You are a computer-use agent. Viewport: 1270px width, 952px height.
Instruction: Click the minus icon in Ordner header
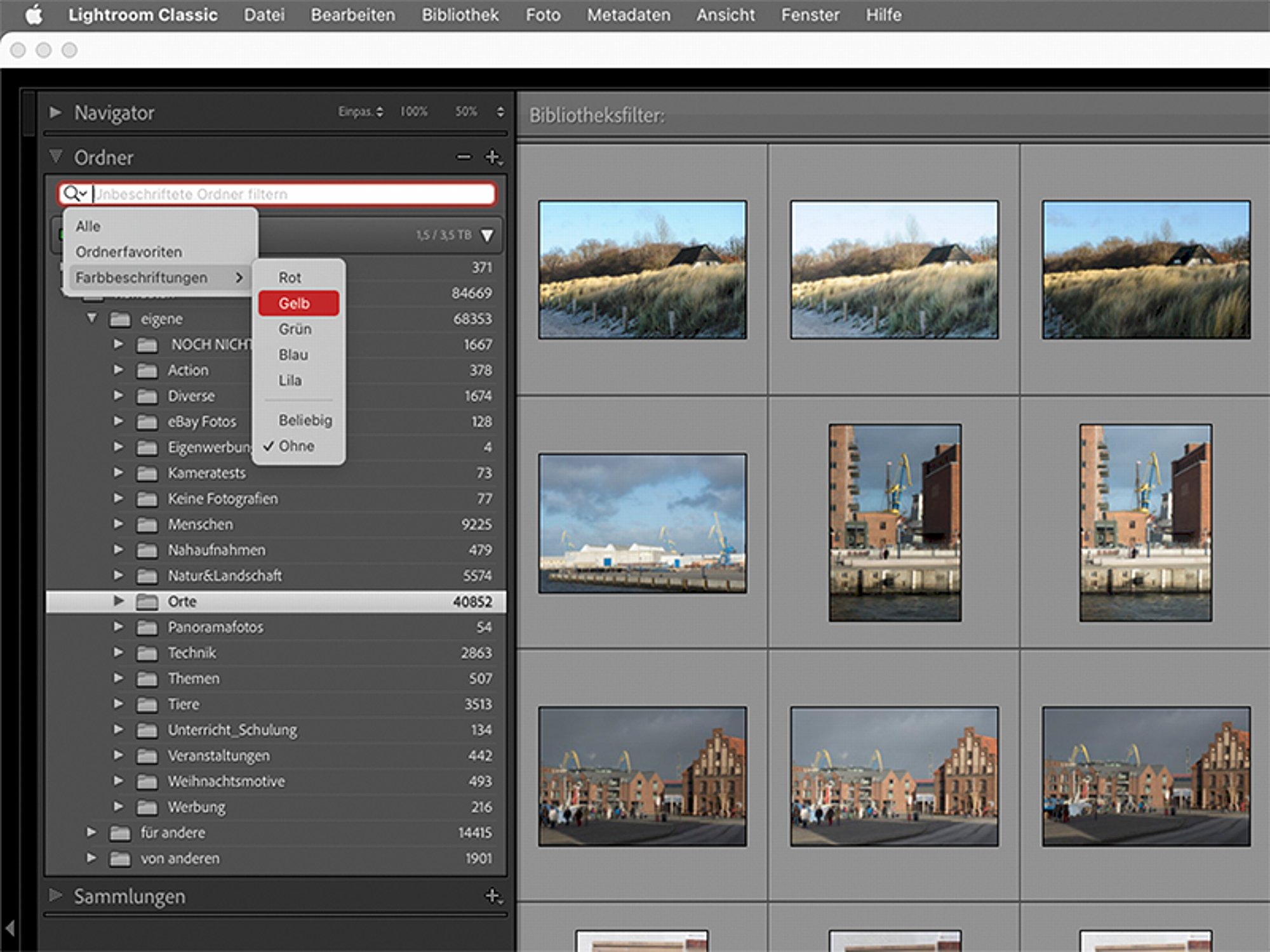(464, 157)
